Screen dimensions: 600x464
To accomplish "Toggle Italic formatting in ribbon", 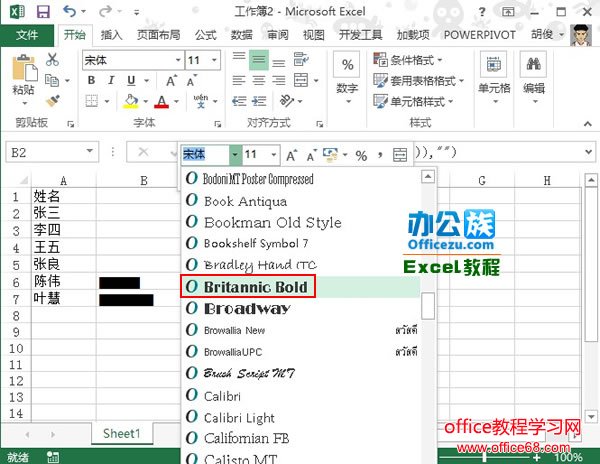I will 111,80.
